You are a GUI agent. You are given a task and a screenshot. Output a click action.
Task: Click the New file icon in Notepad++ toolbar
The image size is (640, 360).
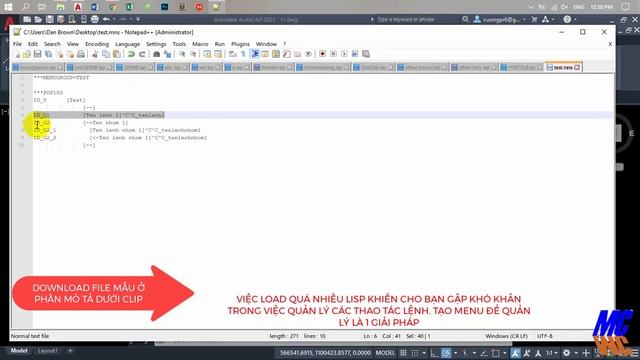[17, 54]
